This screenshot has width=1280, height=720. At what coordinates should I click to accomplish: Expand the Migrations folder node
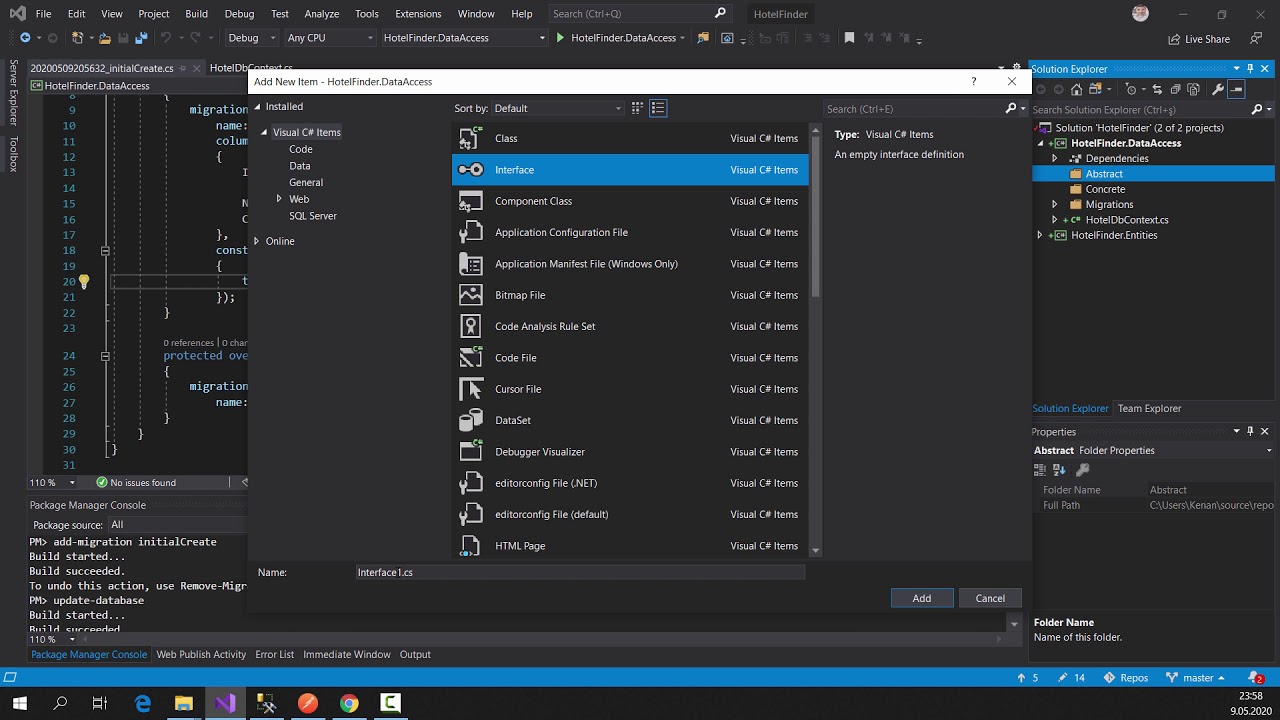tap(1054, 204)
